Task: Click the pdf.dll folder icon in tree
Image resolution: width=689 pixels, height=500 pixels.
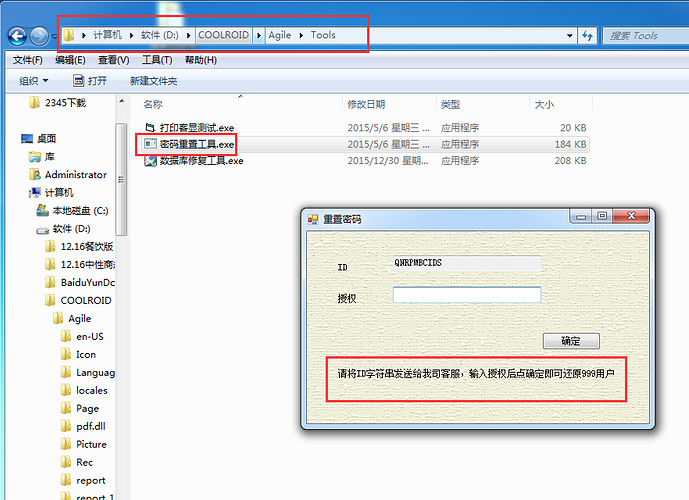Action: tap(66, 426)
